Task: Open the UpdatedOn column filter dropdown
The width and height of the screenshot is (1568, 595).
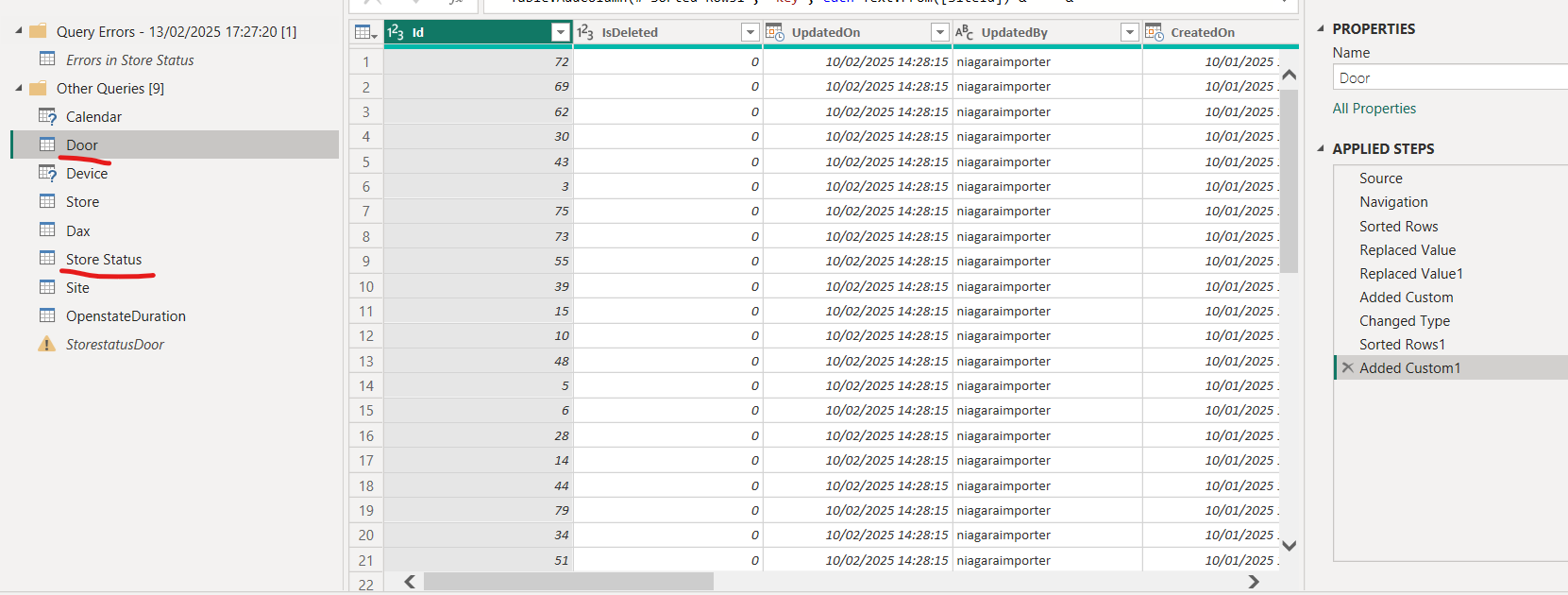Action: pos(940,32)
